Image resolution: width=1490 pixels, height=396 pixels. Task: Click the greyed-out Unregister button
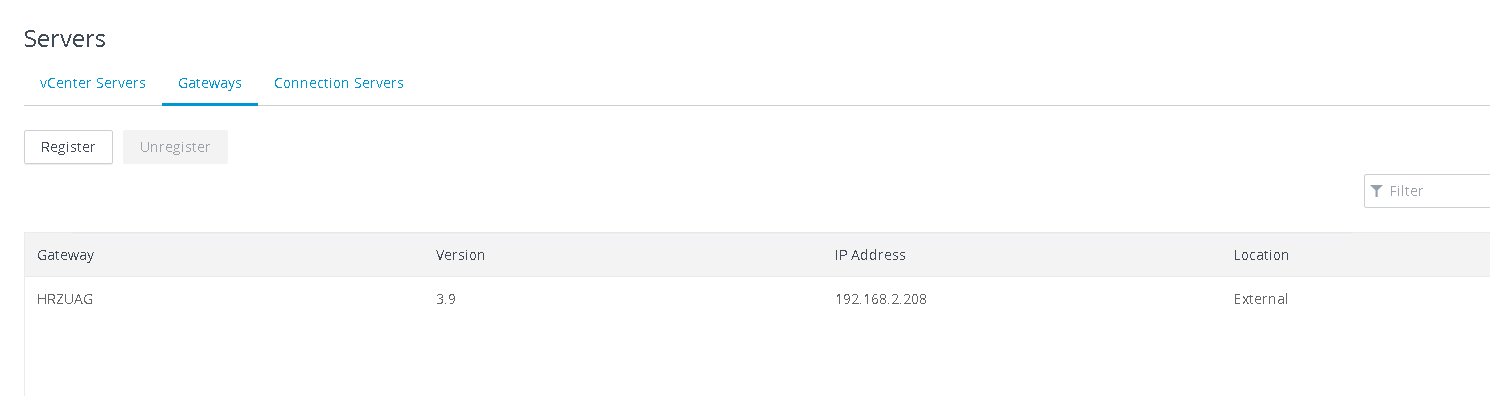(x=175, y=147)
